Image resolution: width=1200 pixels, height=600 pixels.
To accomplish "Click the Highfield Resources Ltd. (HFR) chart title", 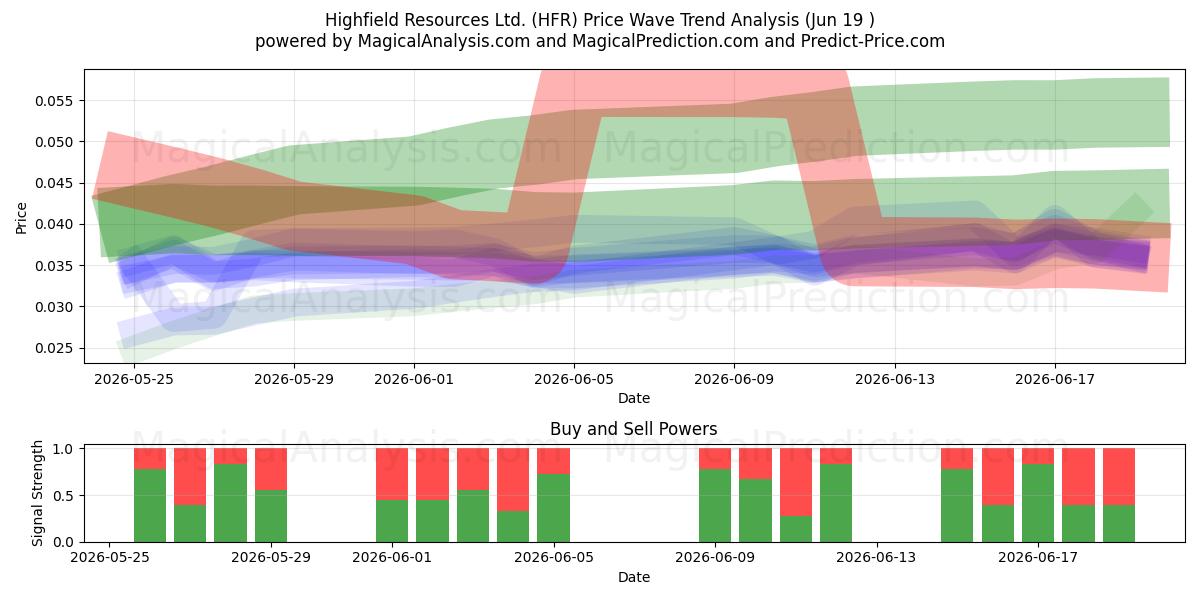I will tap(600, 20).
